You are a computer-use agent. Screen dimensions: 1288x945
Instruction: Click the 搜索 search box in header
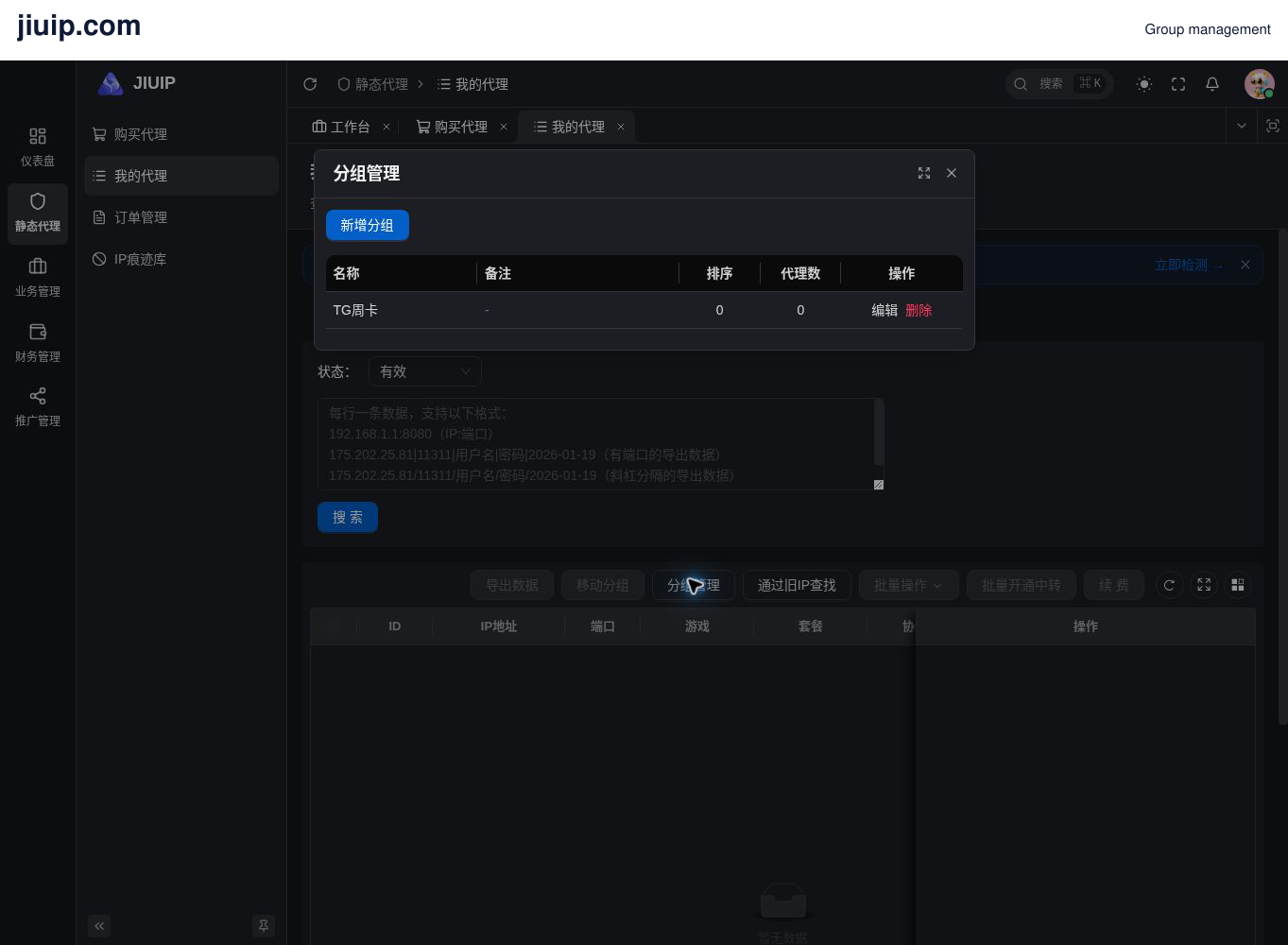click(x=1059, y=84)
